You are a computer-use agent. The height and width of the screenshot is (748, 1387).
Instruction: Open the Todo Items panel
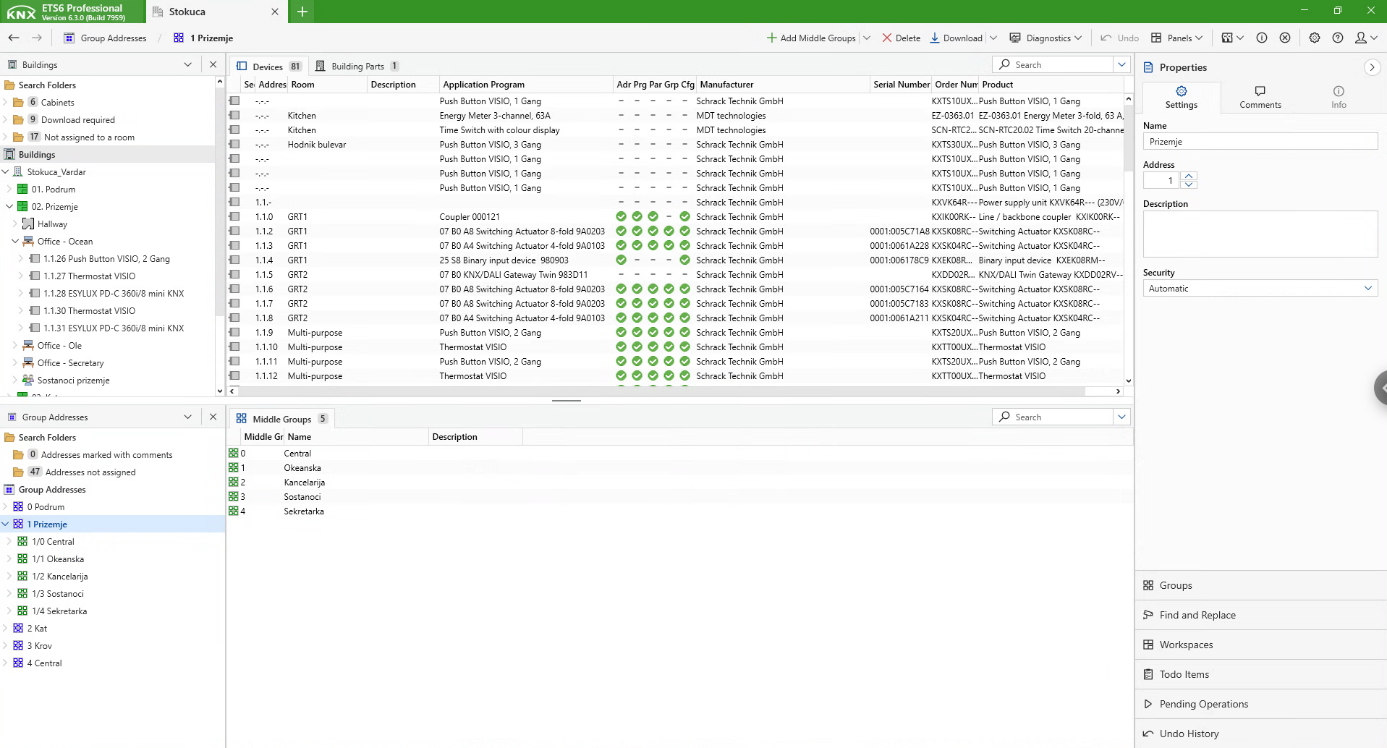(1184, 674)
